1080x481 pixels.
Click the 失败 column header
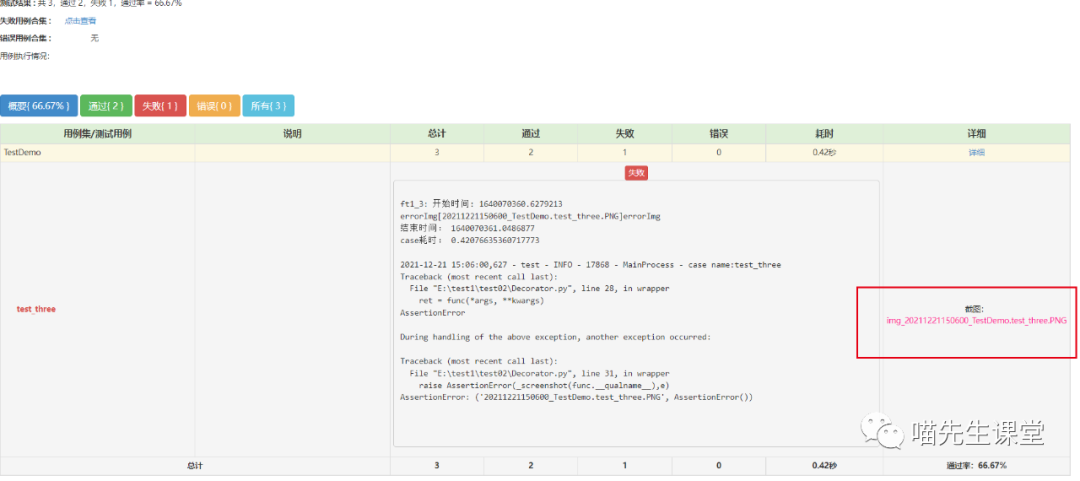tap(625, 134)
